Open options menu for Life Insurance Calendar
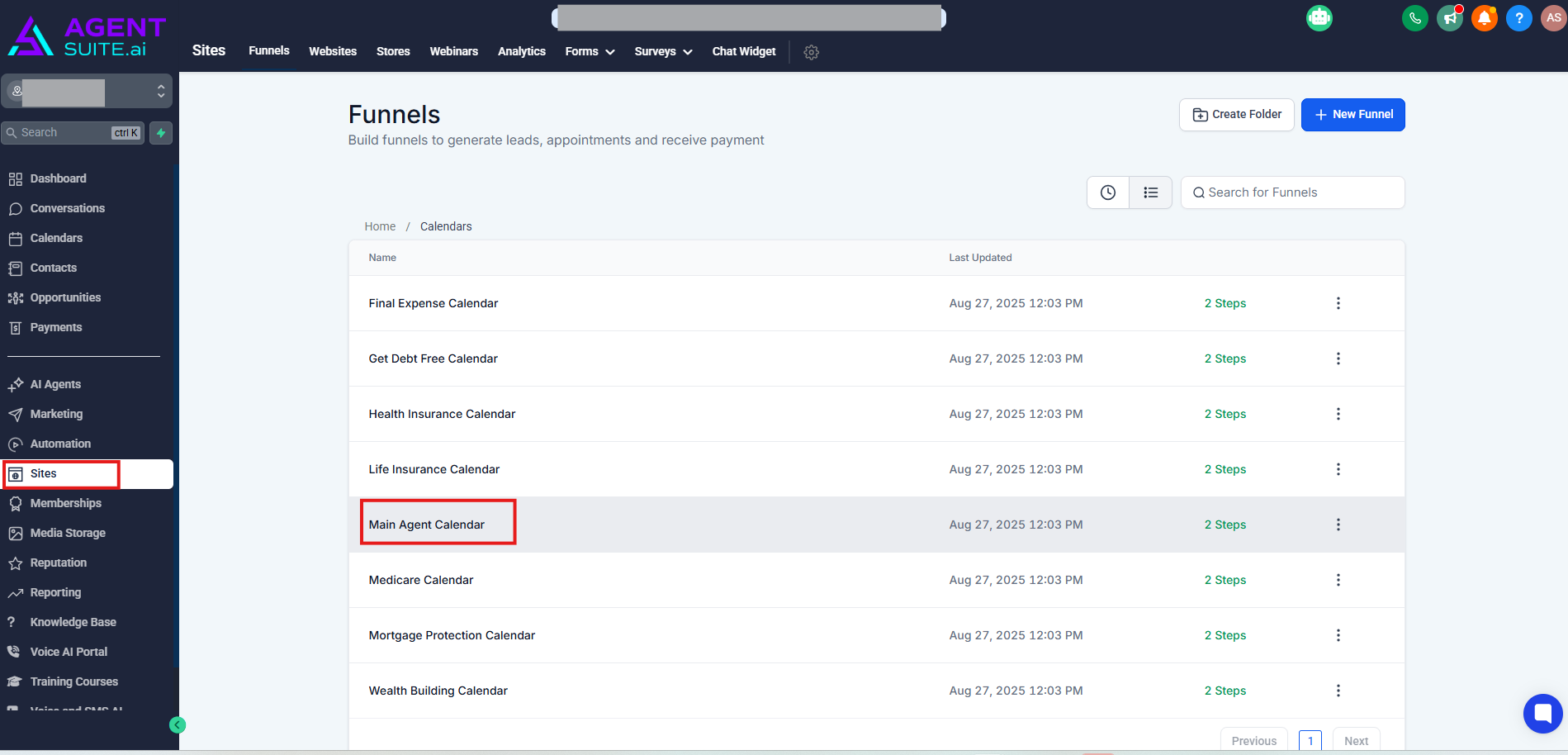The image size is (1568, 755). (1338, 469)
